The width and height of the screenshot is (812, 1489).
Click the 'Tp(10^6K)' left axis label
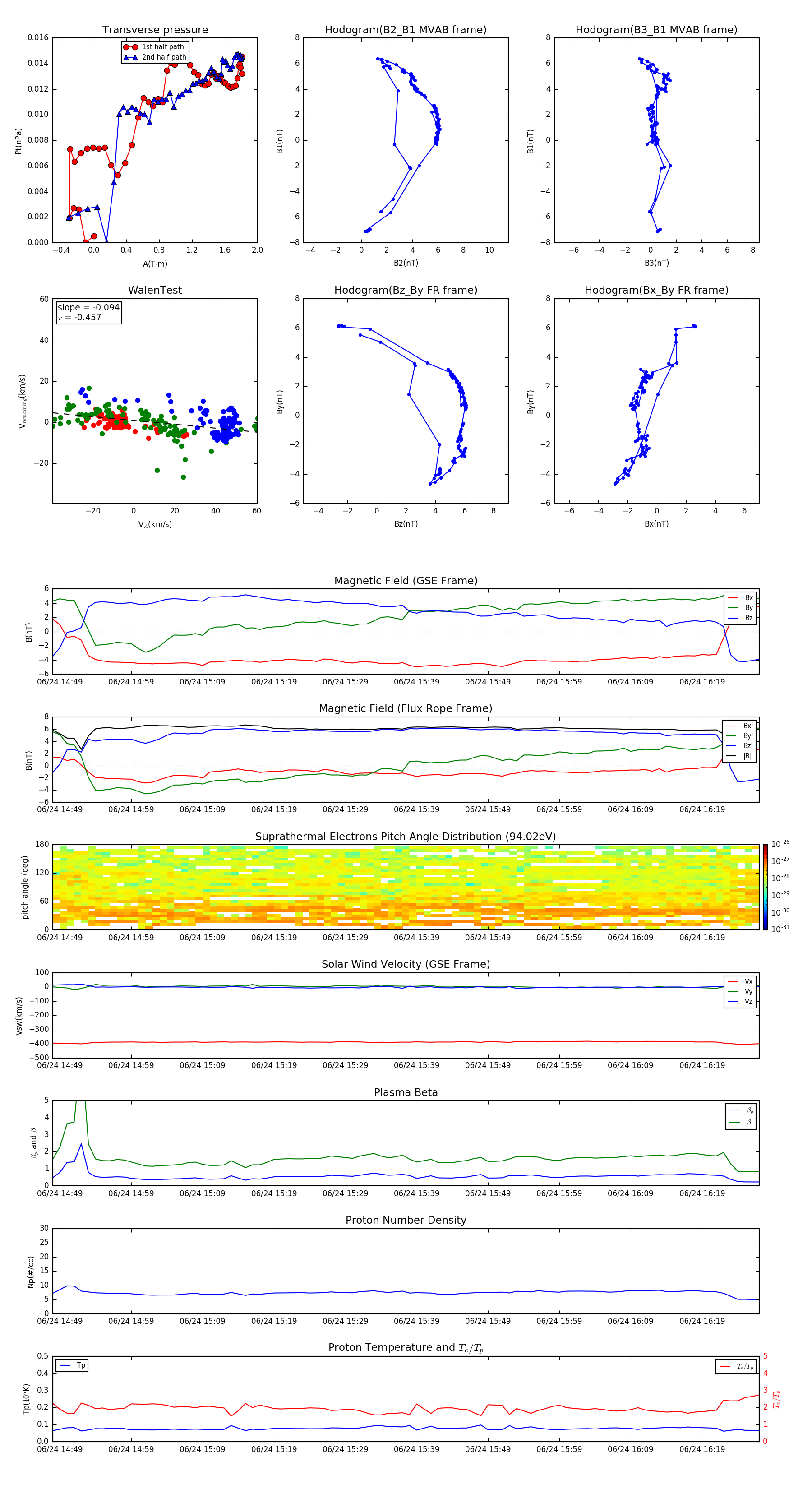pos(26,1399)
